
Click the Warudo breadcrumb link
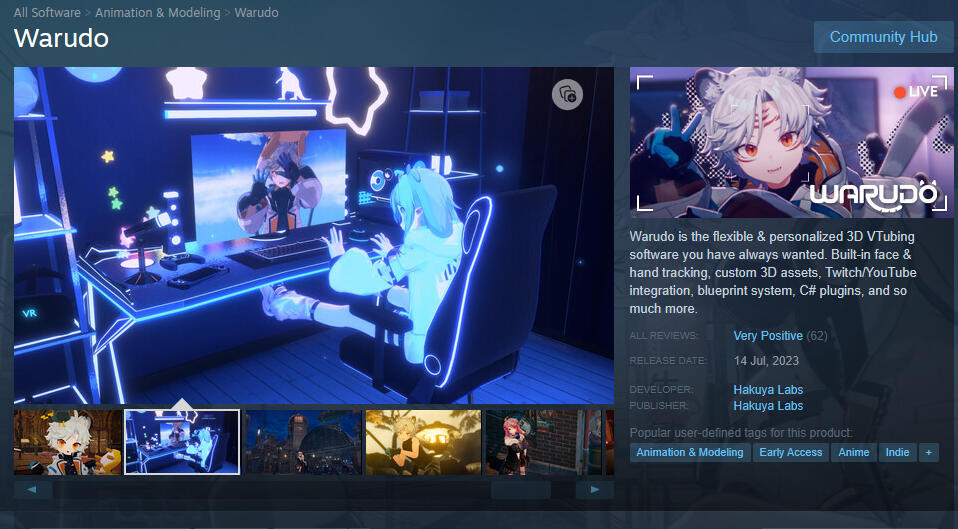[256, 13]
